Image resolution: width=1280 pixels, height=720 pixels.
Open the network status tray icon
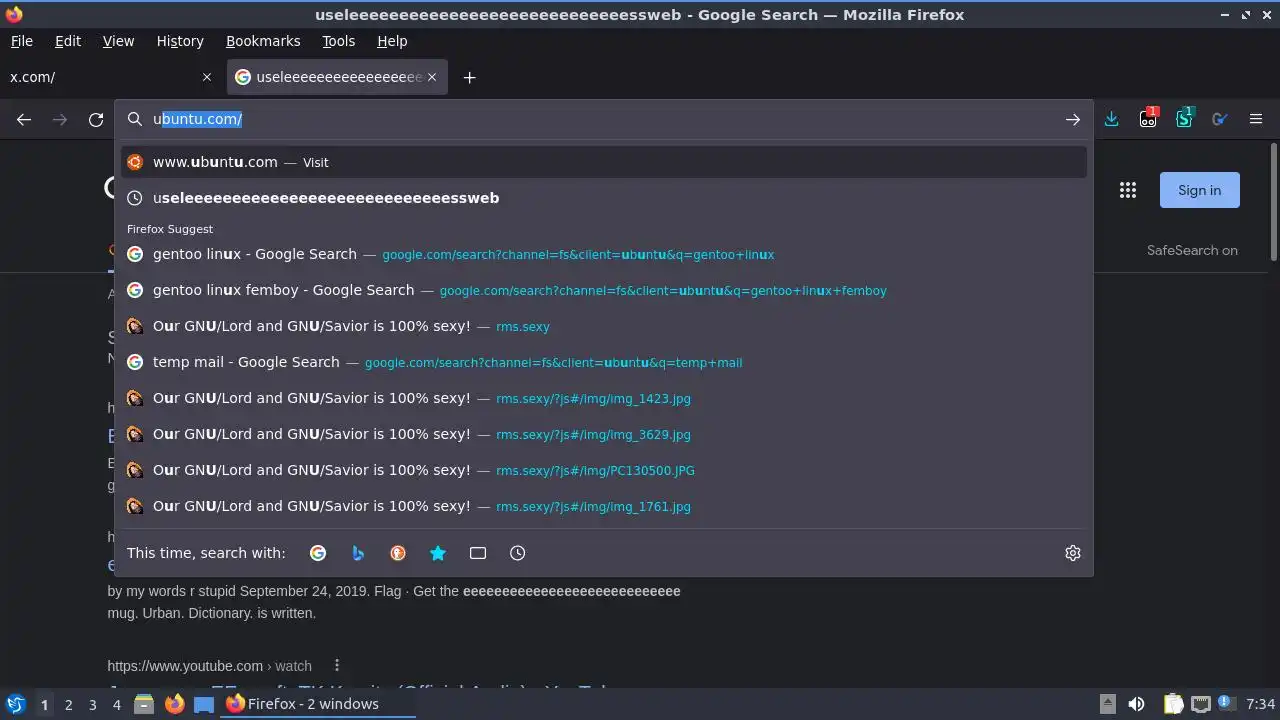tap(1201, 704)
